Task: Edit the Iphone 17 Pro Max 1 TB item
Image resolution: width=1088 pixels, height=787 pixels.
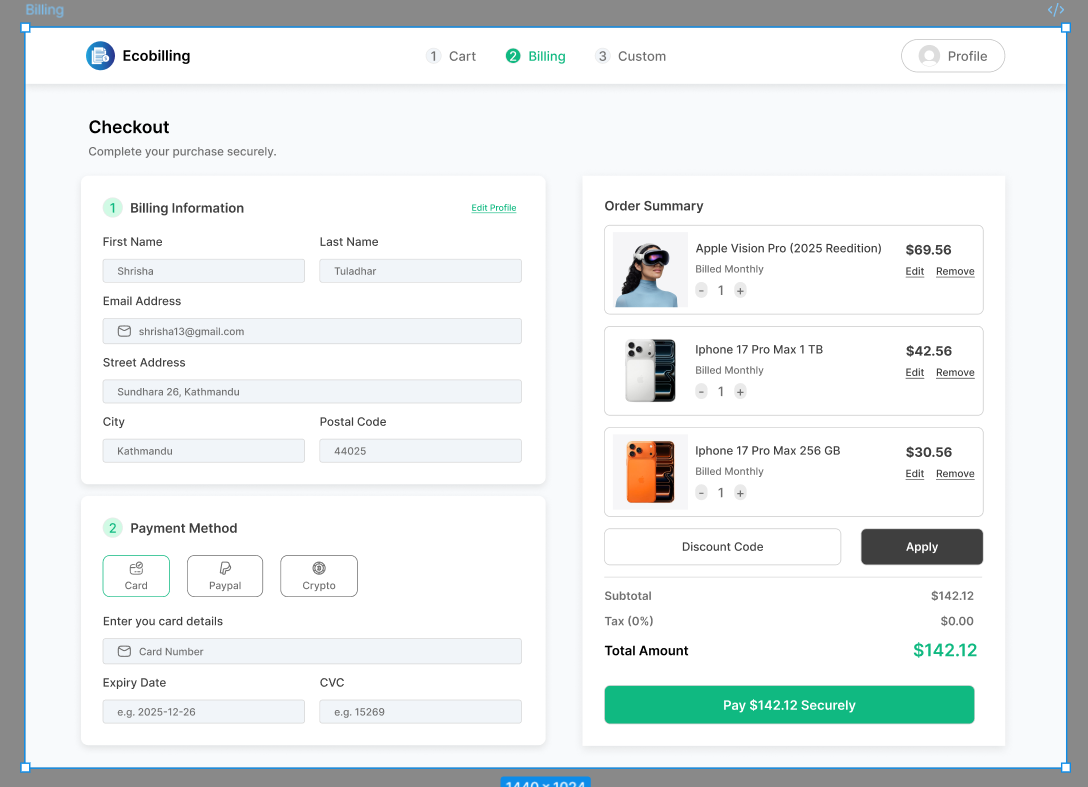Action: point(915,373)
